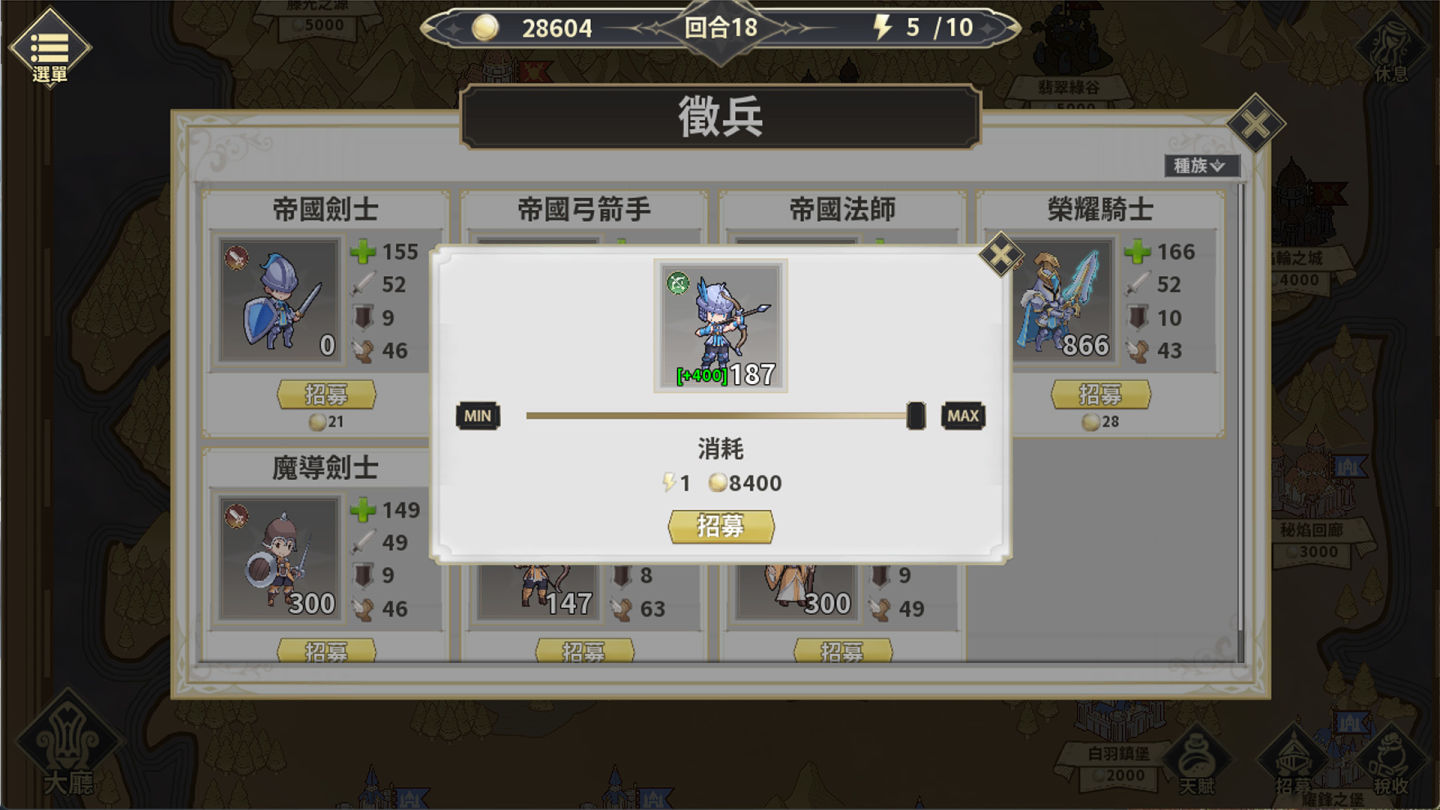Set slider to MAX
The width and height of the screenshot is (1440, 810).
pos(963,416)
